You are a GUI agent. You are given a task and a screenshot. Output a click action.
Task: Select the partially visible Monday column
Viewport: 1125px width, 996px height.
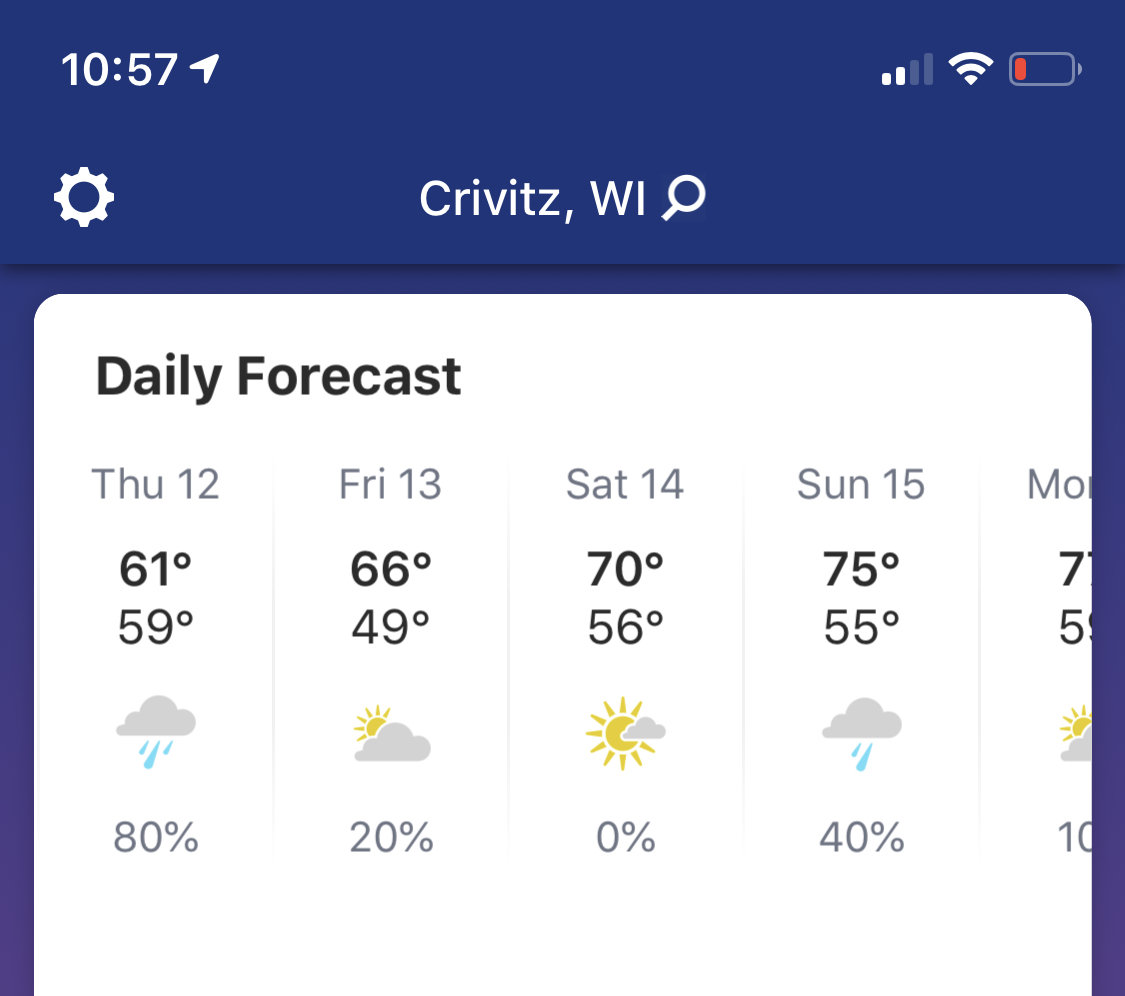pyautogui.click(x=1036, y=660)
